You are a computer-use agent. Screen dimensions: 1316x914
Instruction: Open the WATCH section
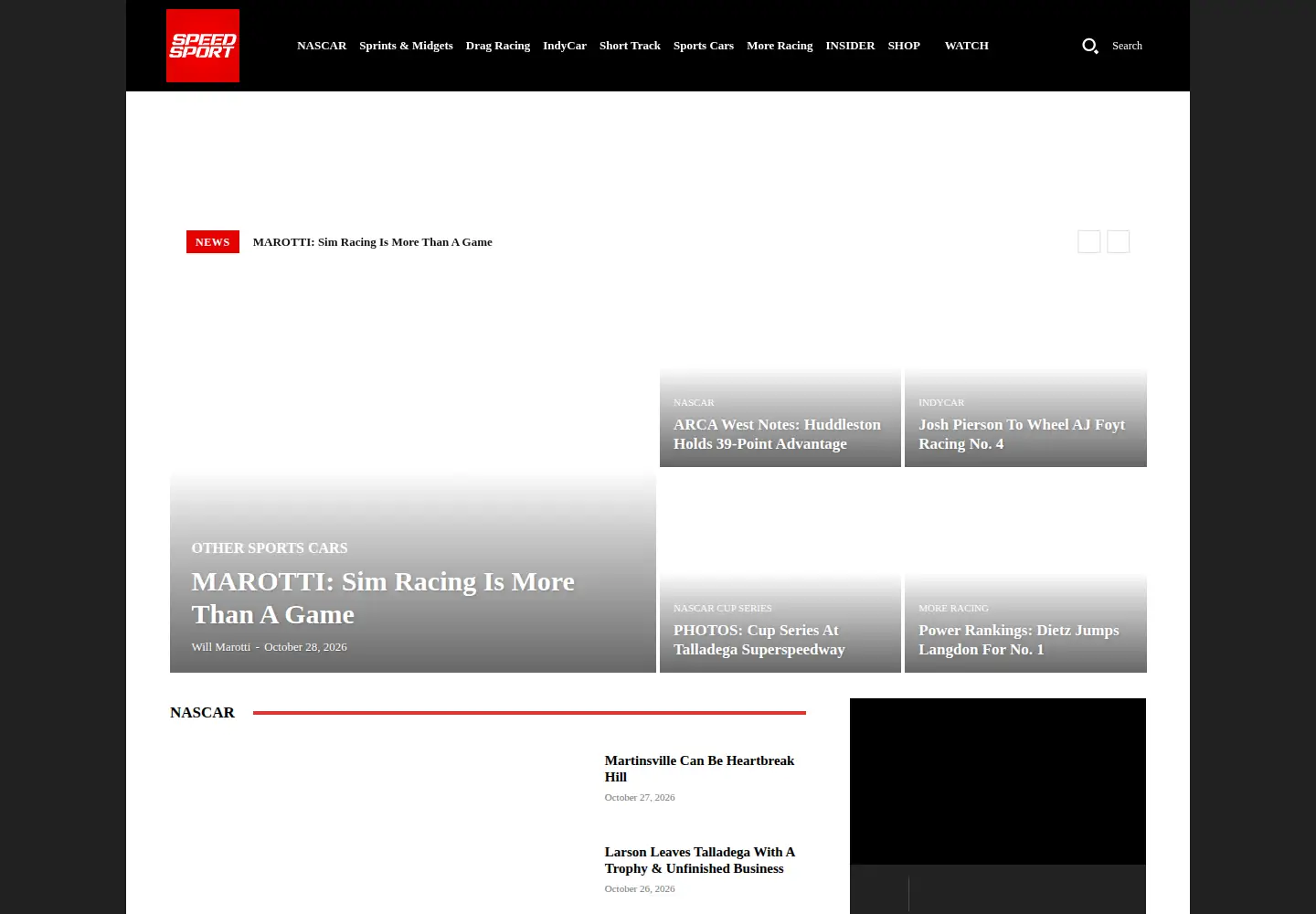tap(967, 46)
